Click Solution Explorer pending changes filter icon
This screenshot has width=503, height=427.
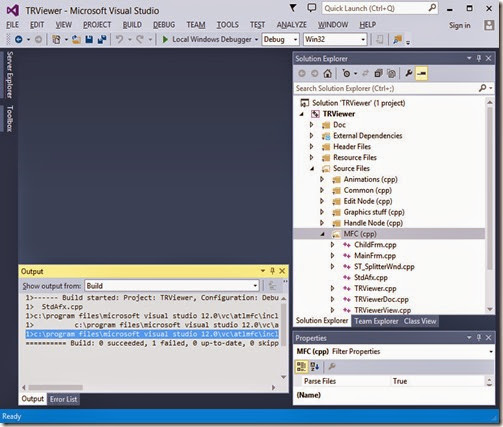tap(347, 73)
